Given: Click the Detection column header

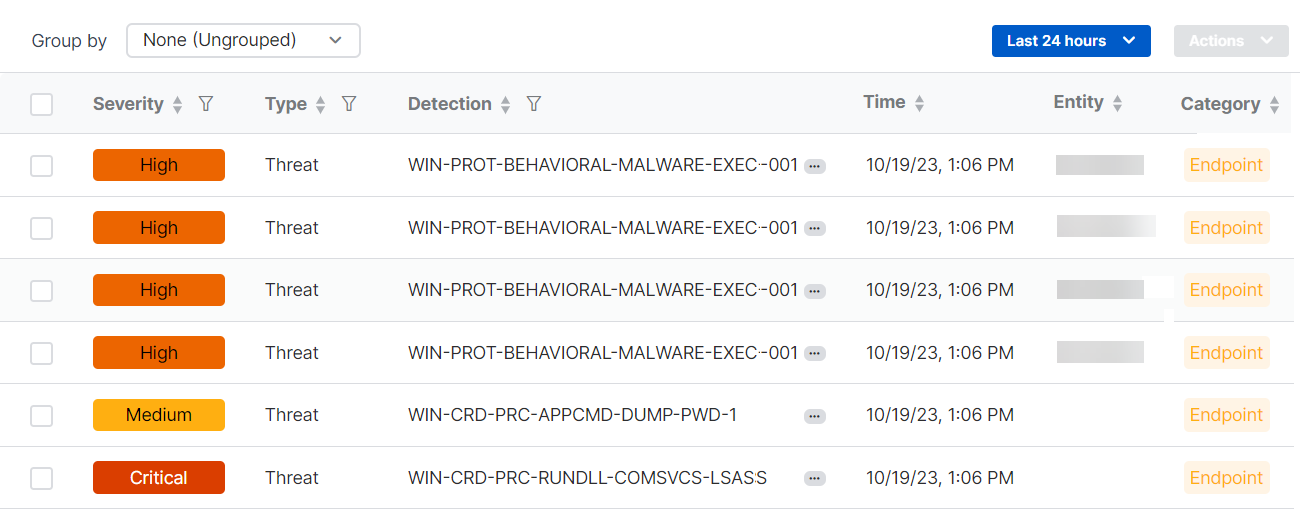Looking at the screenshot, I should 449,104.
